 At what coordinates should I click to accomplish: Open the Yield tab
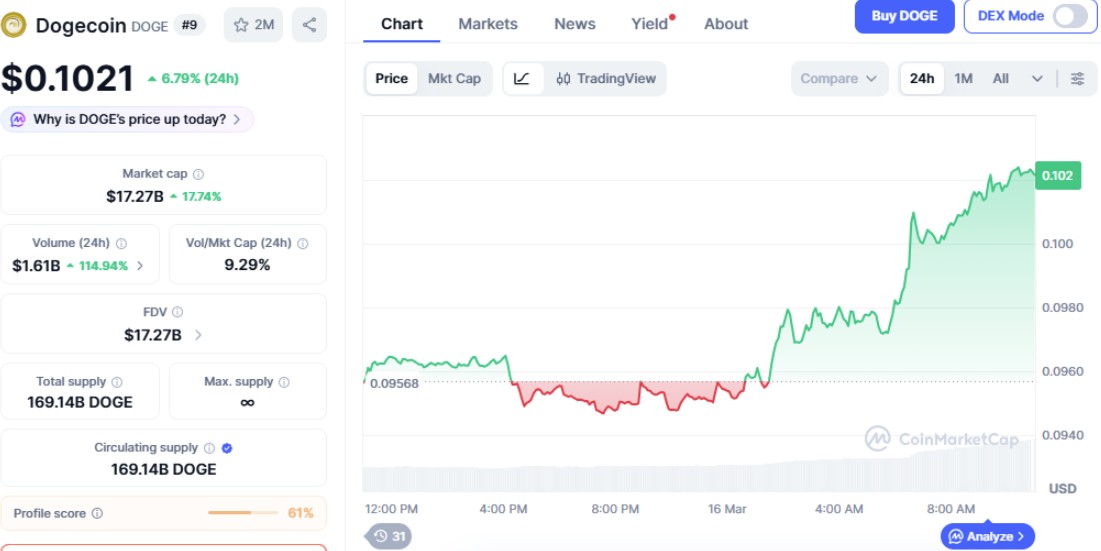[x=650, y=24]
